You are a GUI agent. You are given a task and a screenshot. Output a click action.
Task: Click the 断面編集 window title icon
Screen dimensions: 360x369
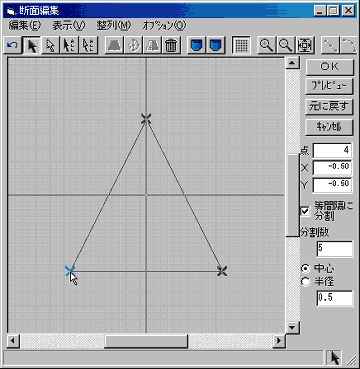click(11, 11)
